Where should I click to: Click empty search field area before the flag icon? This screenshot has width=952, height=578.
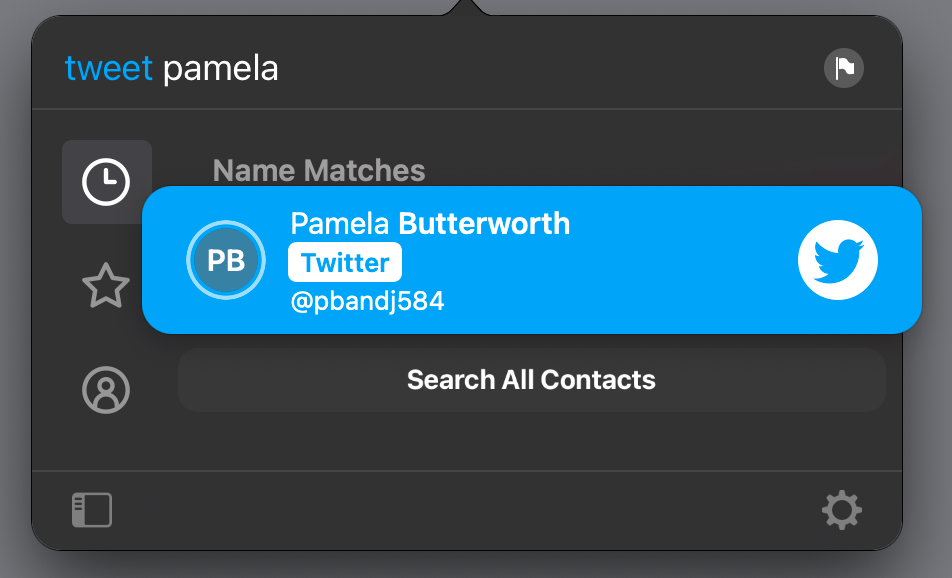[546, 68]
